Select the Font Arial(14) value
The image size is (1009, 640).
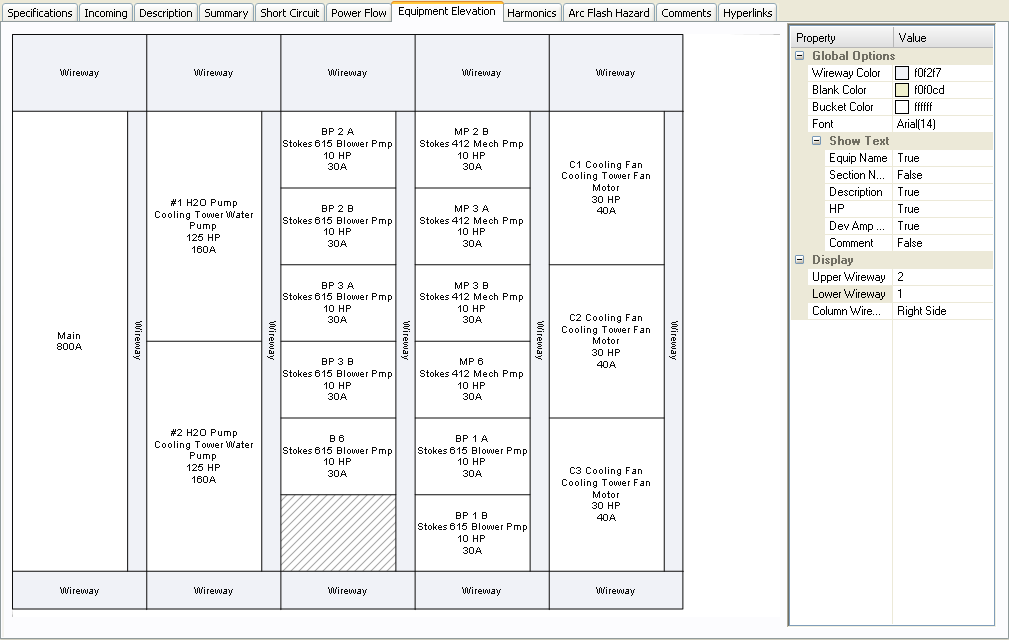[x=942, y=124]
